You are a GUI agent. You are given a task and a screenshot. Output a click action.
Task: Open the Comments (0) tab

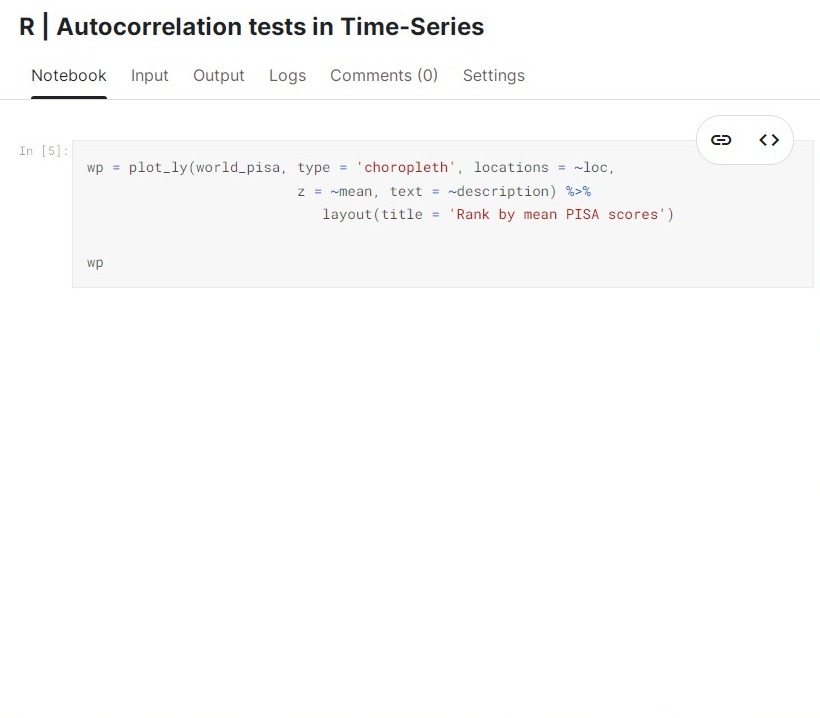pos(384,76)
